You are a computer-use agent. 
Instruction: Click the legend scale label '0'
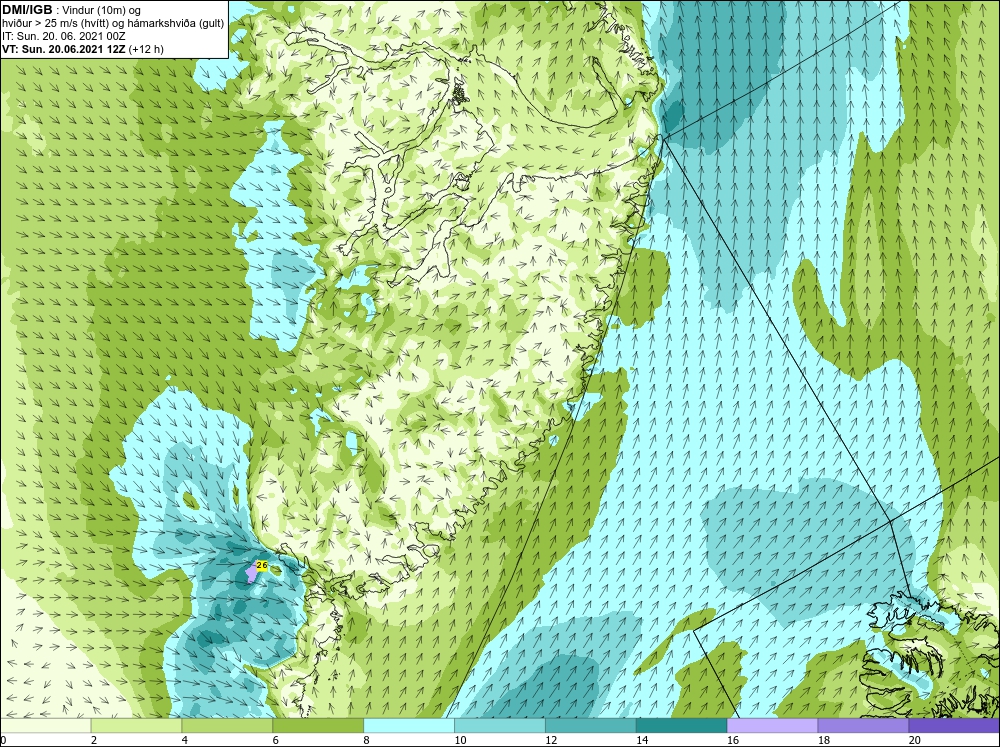3,740
